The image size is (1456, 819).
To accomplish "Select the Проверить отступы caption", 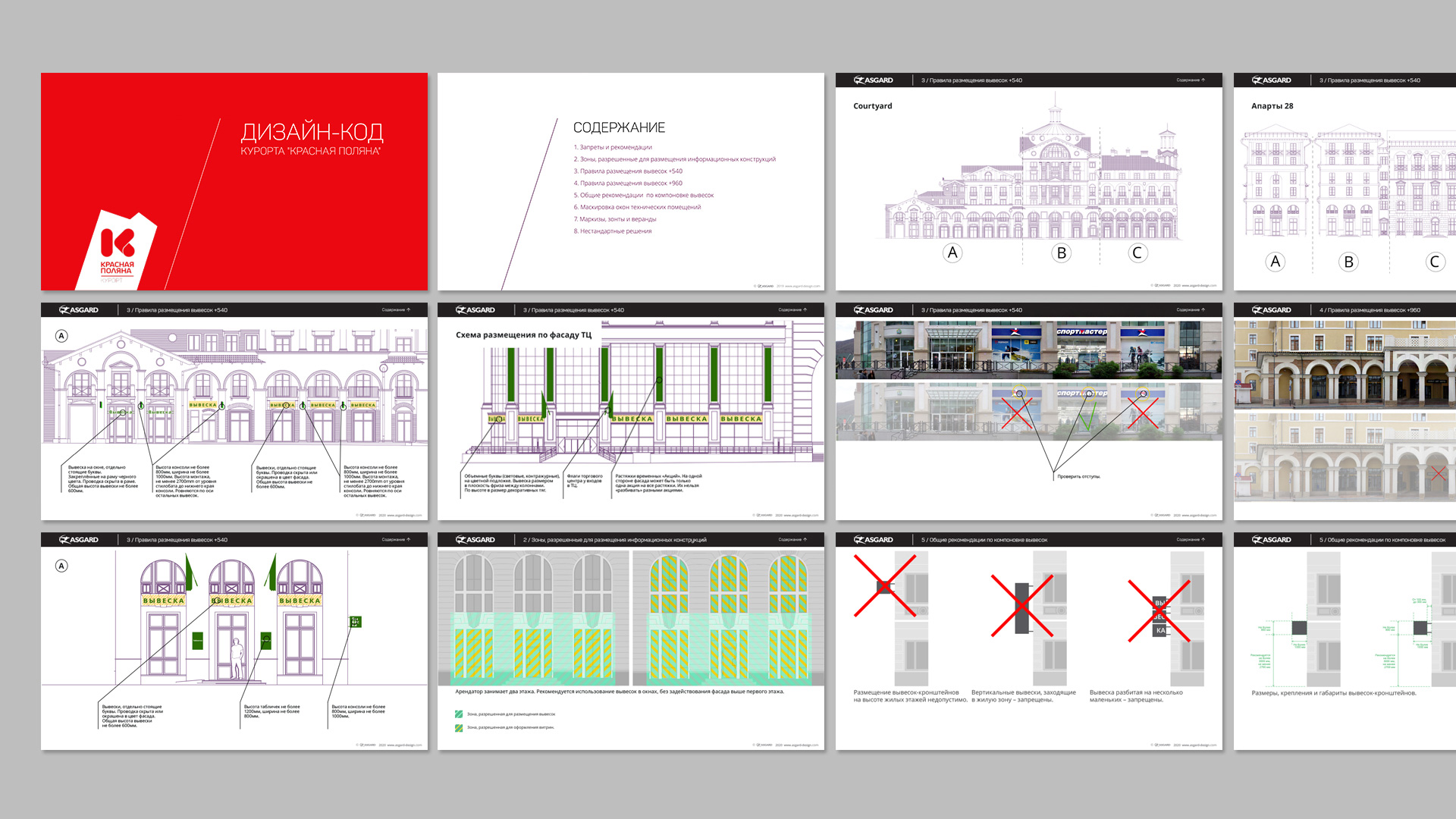I will (1079, 477).
